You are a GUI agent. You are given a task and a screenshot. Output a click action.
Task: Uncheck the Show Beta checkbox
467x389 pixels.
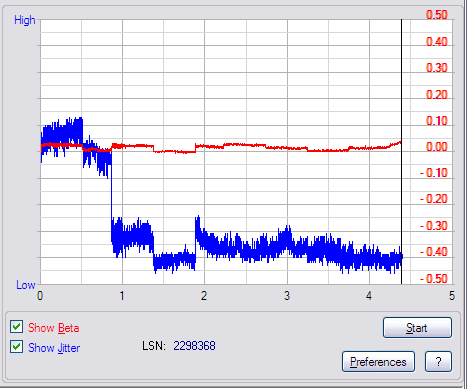tap(16, 327)
